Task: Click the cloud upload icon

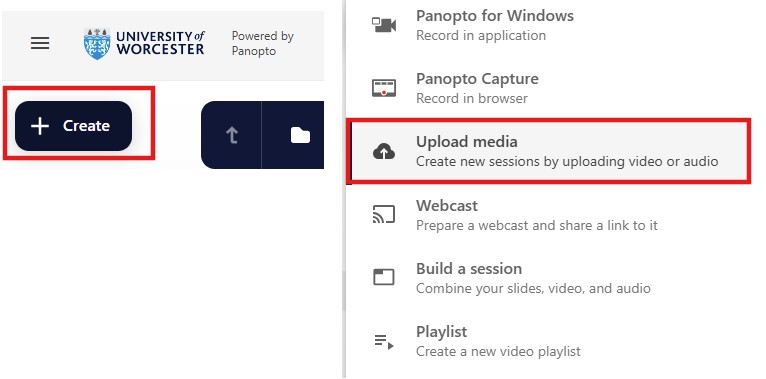Action: [x=384, y=152]
